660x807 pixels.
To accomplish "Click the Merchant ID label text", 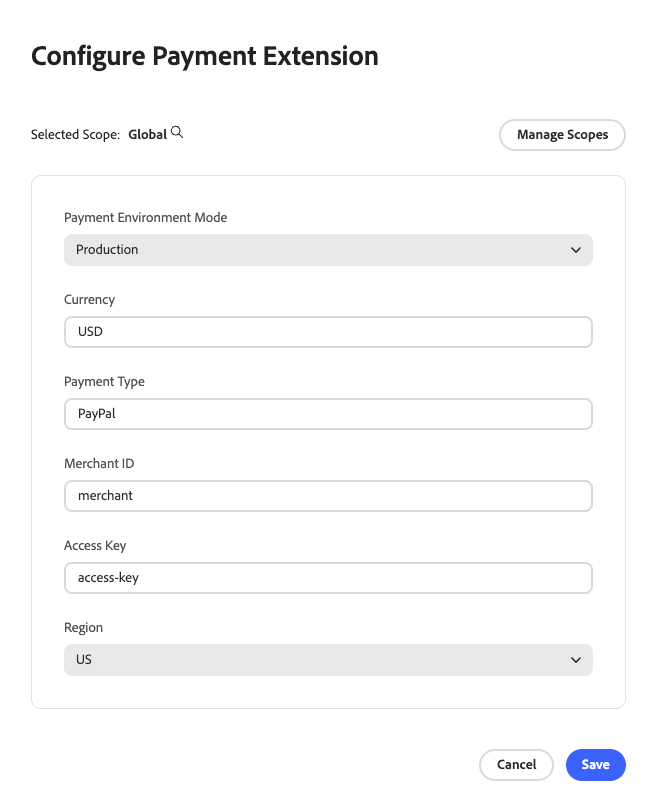I will (99, 464).
